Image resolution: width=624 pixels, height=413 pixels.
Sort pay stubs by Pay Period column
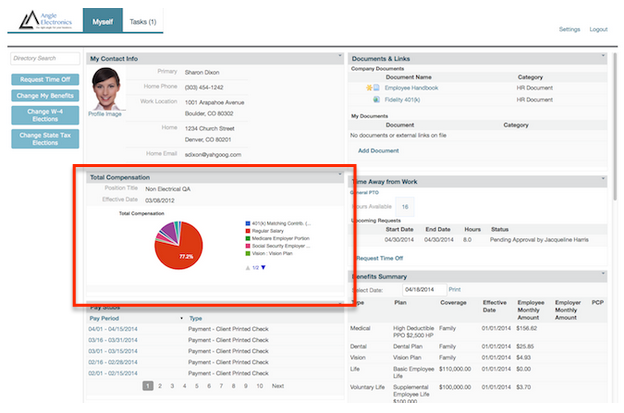pos(110,317)
